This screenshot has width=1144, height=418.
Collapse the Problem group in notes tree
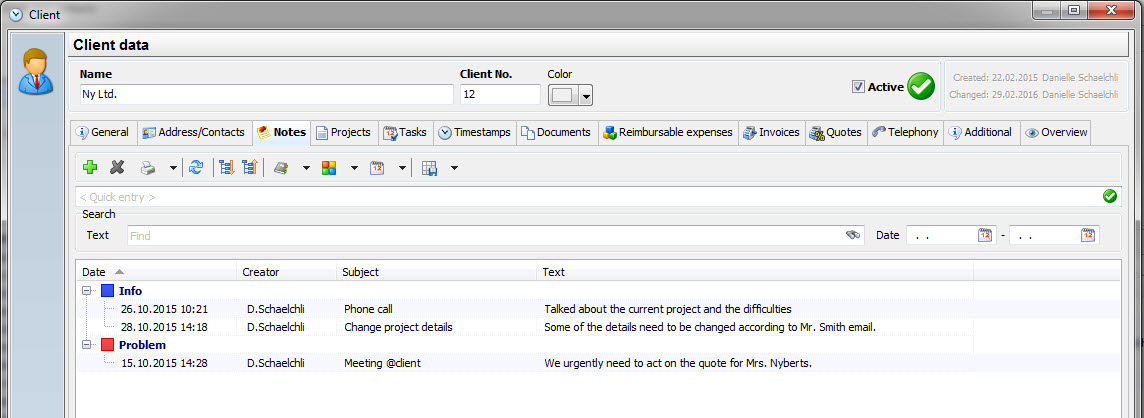87,345
